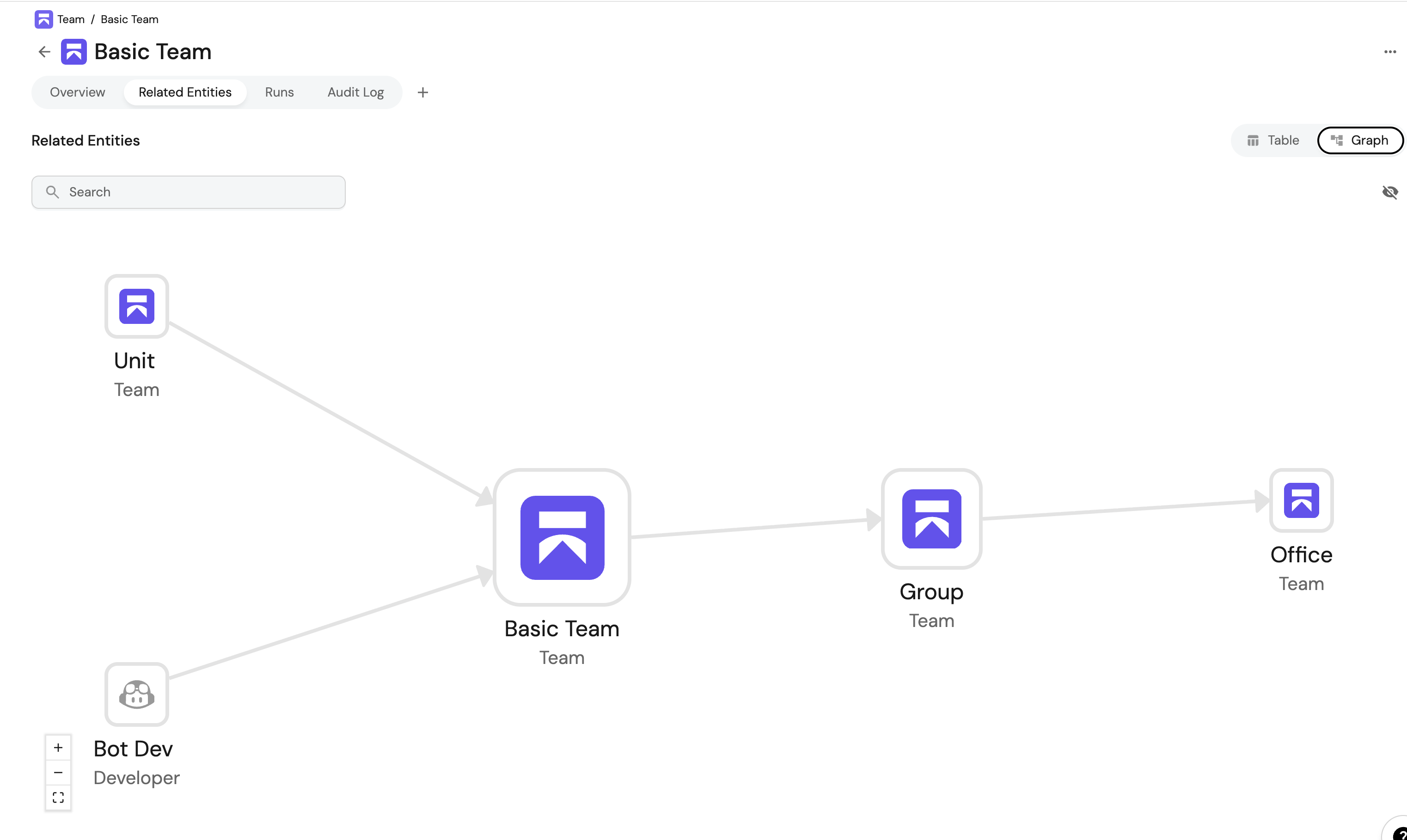Click the Team icon in breadcrumb

coord(43,19)
